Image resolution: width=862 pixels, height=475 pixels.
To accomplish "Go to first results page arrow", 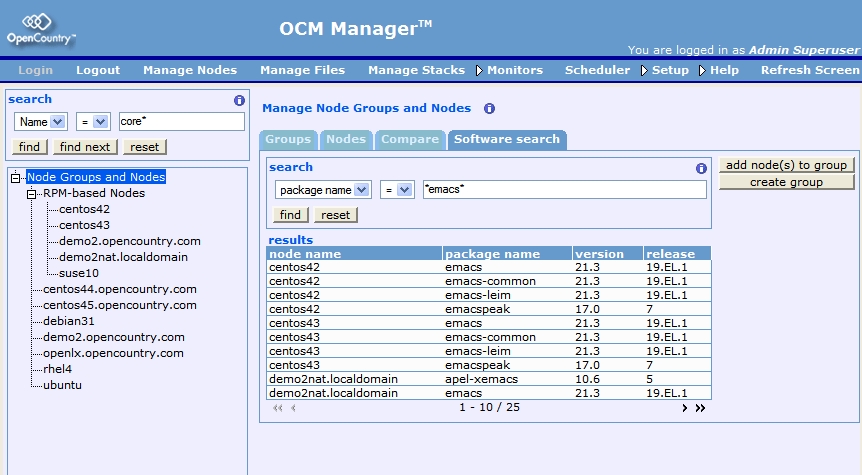I will tap(277, 408).
